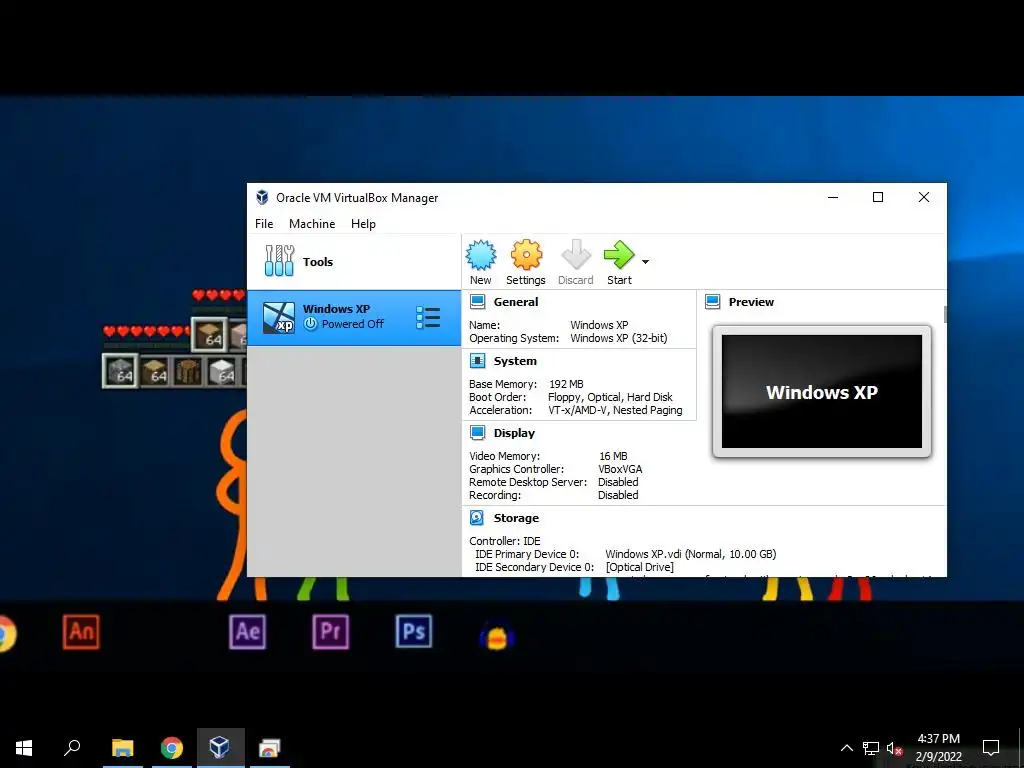This screenshot has height=768, width=1024.
Task: Click the 'Powered Off' state text
Action: [x=353, y=324]
